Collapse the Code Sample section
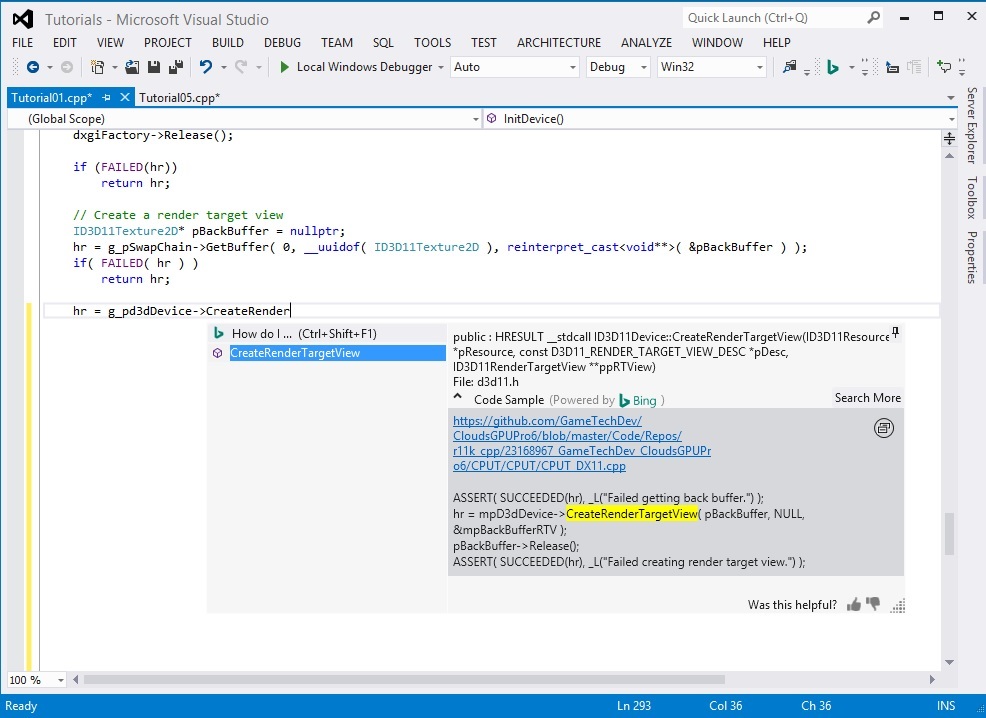986x718 pixels. (458, 398)
